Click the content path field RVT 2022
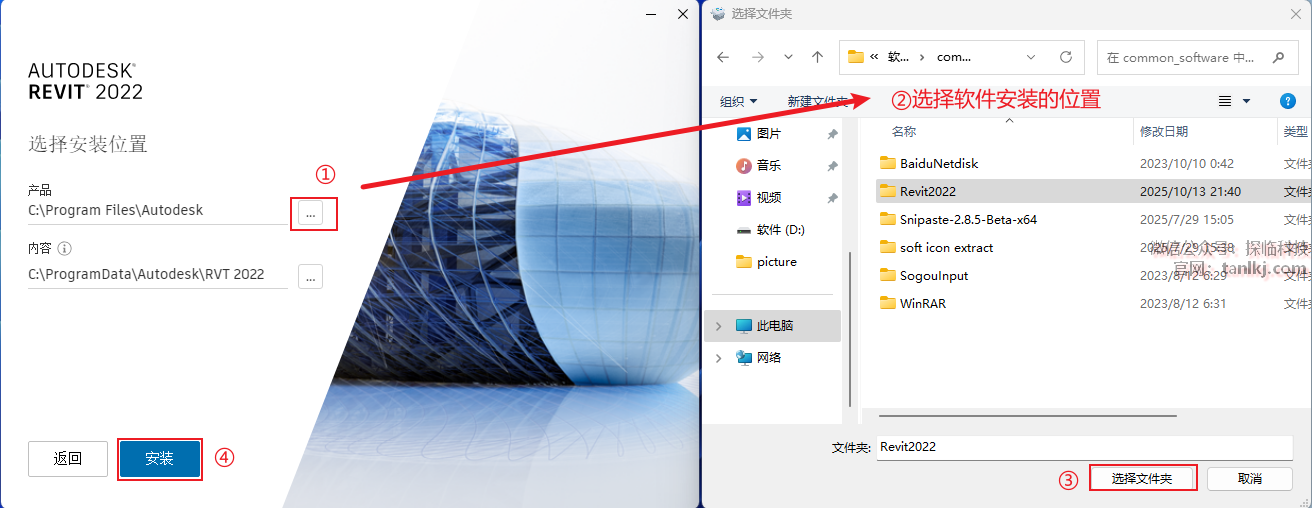 click(x=157, y=275)
